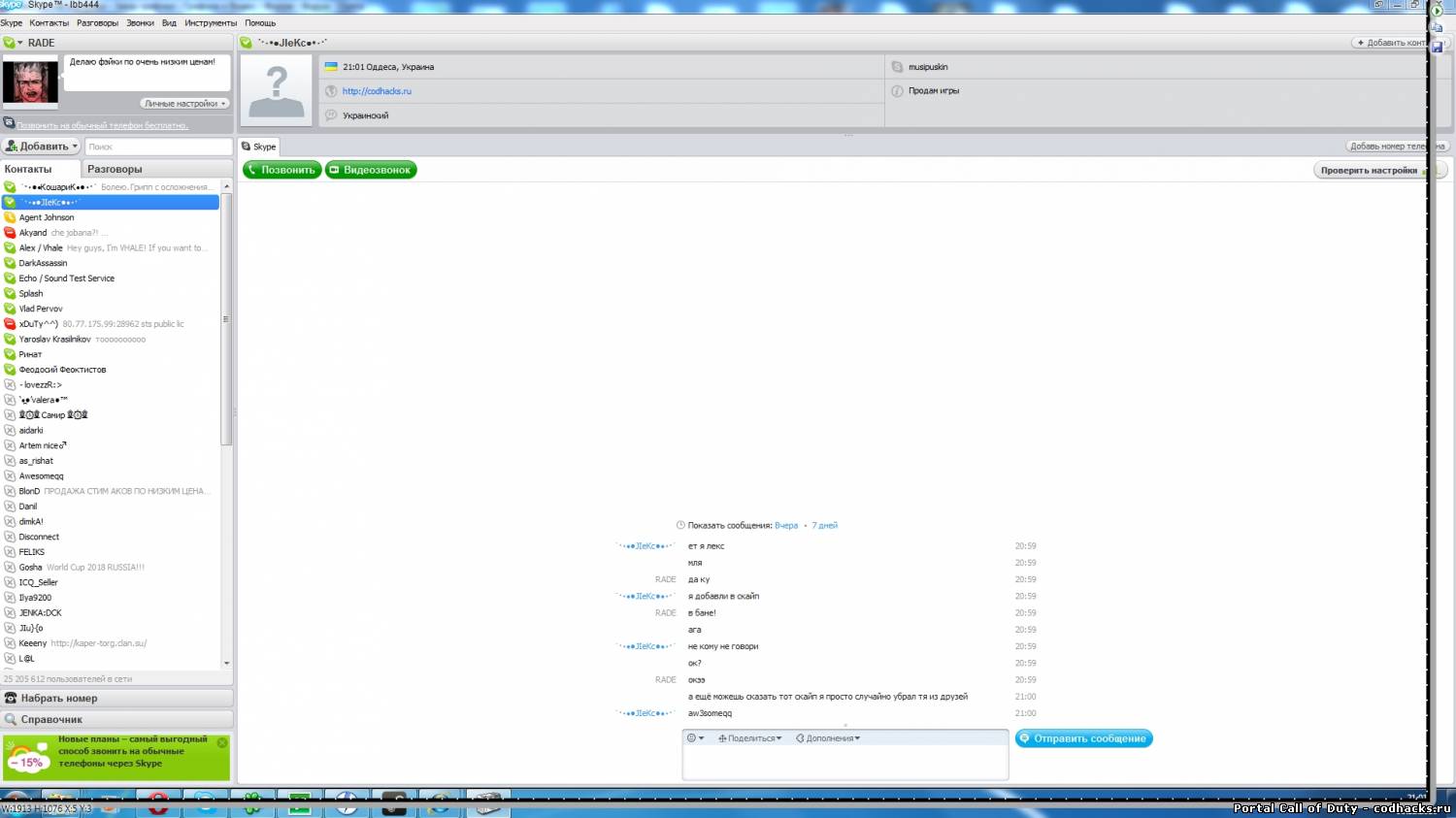Click the green 'Позвонить' call button
This screenshot has height=818, width=1456.
click(281, 170)
